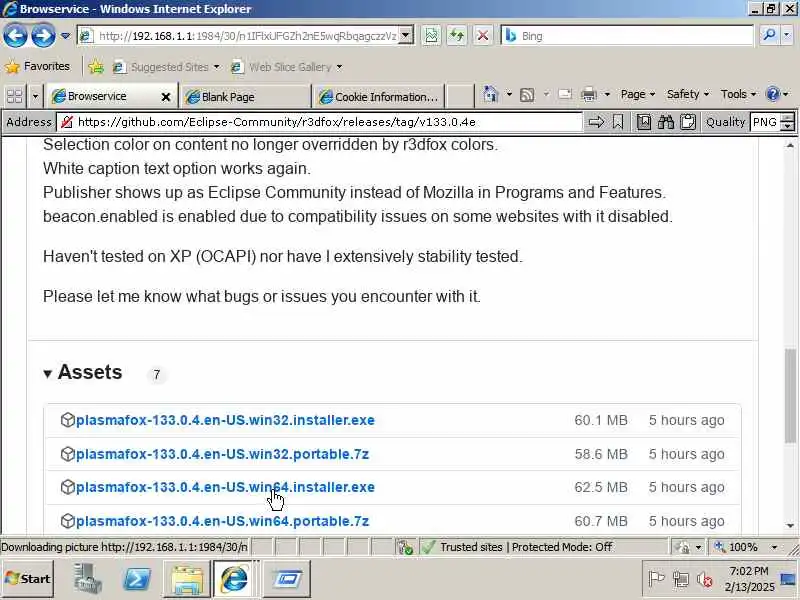
Task: Open the recent pages history dropdown
Action: (65, 36)
